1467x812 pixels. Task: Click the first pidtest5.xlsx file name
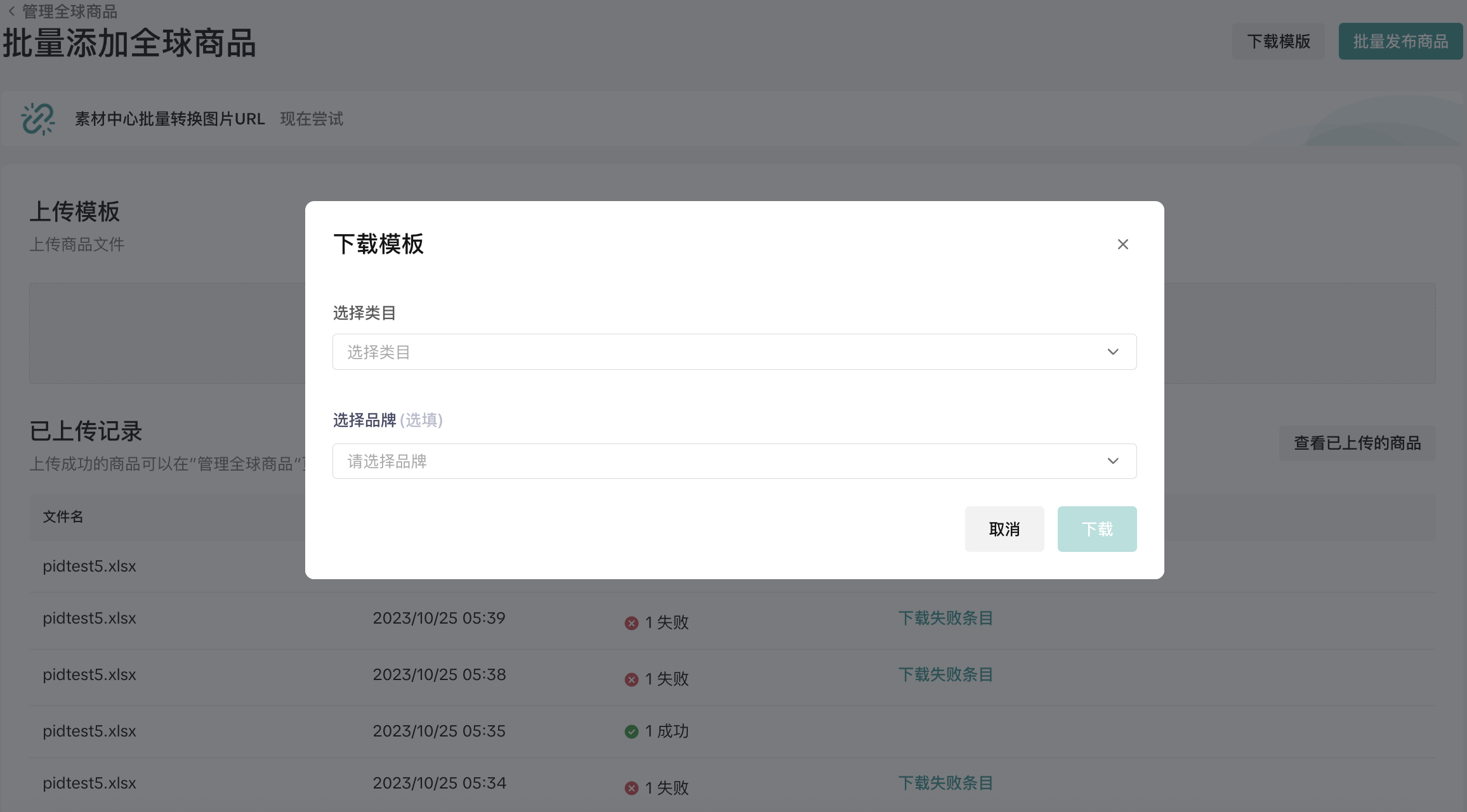(89, 566)
